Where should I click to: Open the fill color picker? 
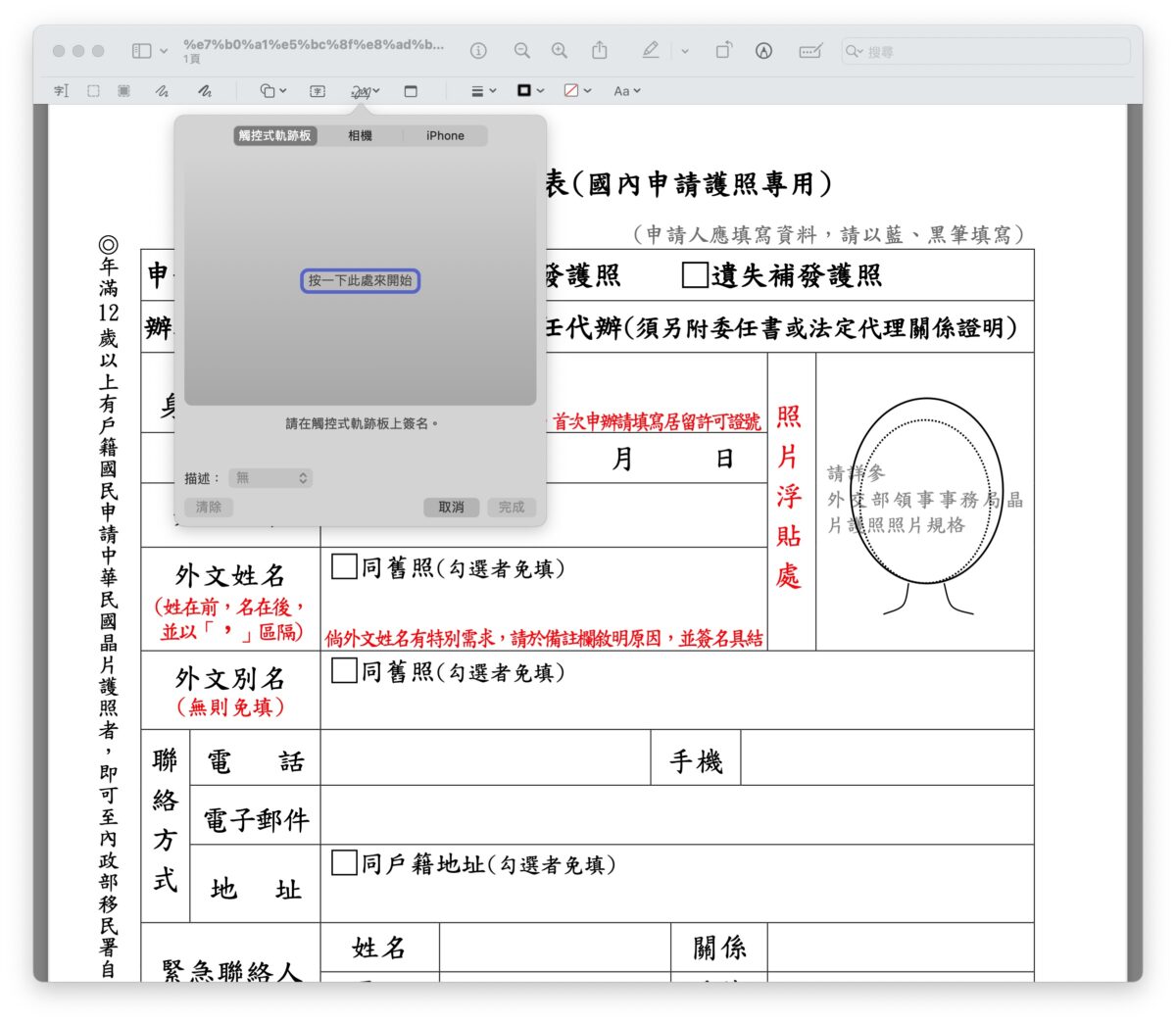pos(577,91)
